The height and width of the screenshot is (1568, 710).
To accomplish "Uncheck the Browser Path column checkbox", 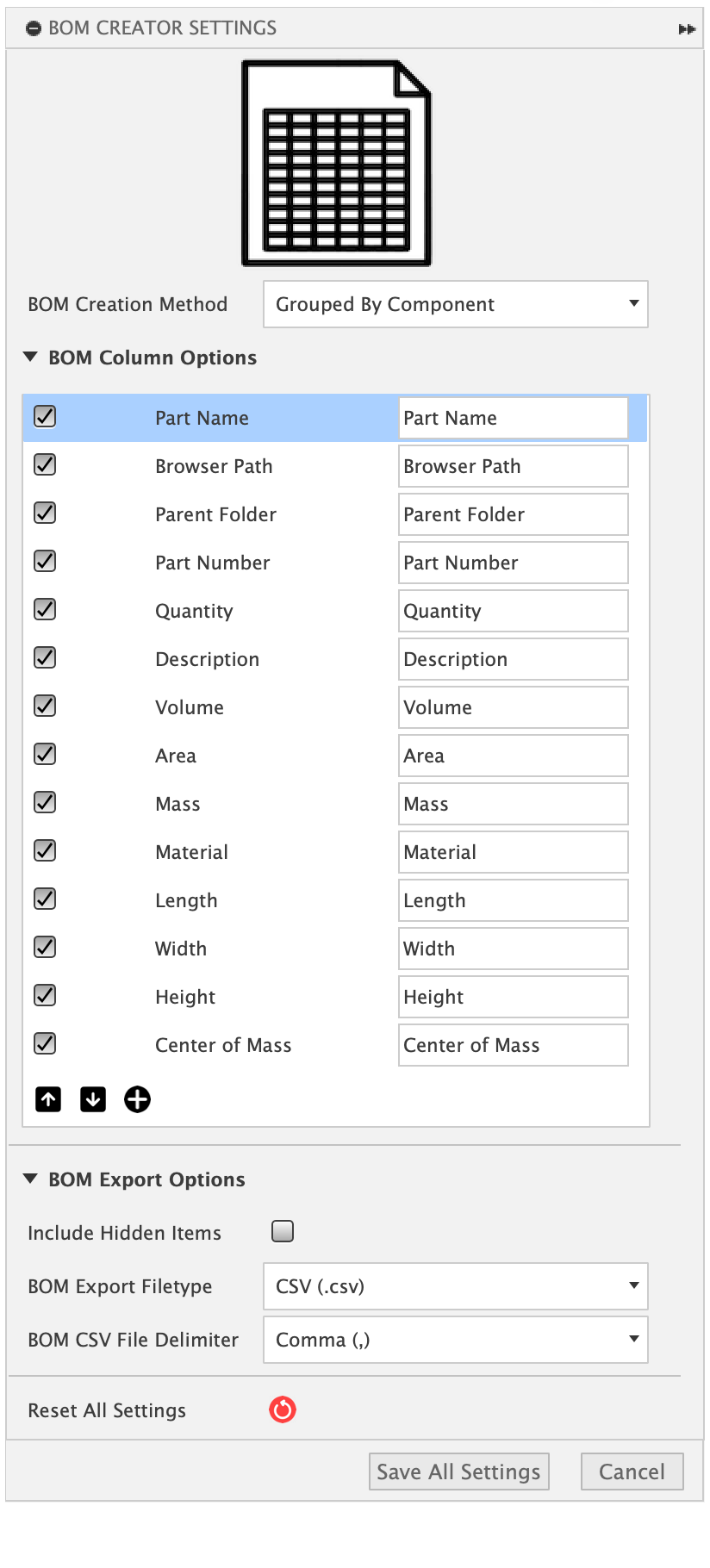I will (x=45, y=465).
